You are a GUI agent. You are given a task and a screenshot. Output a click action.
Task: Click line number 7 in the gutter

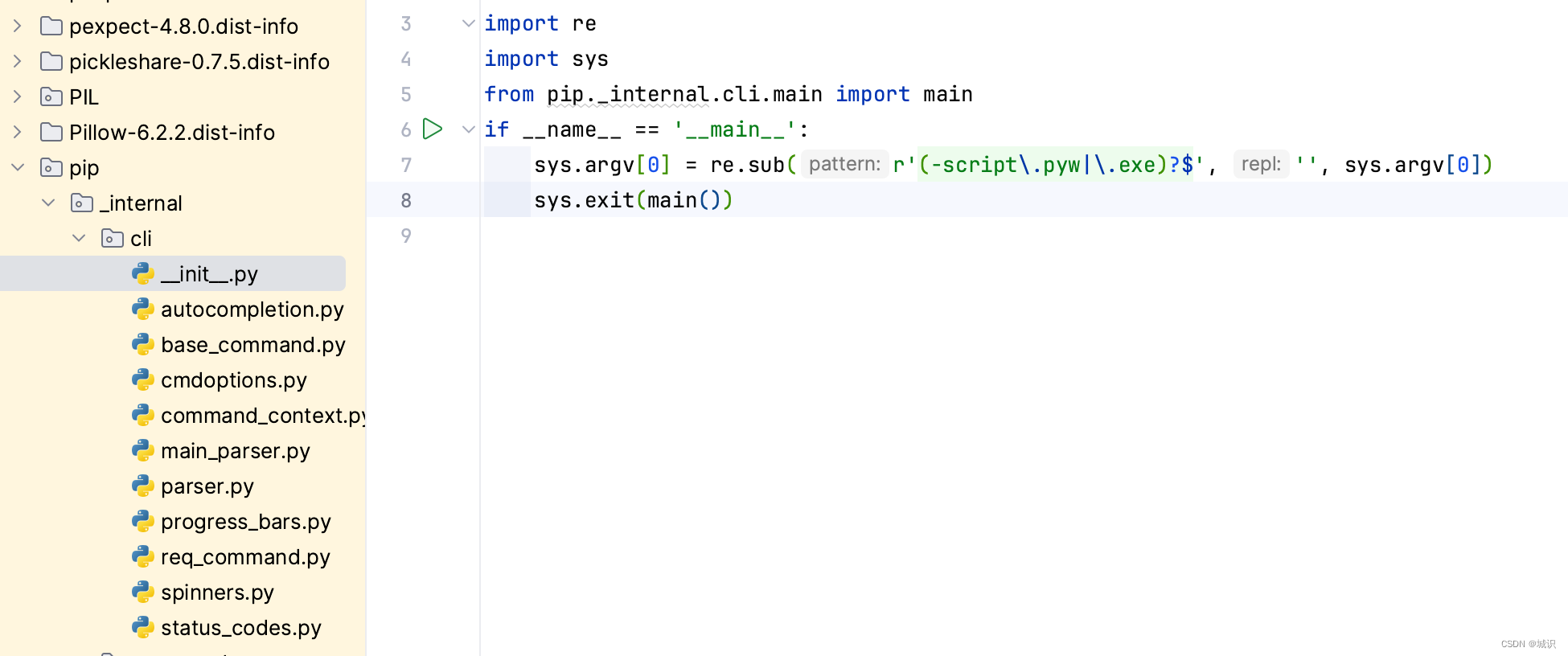pyautogui.click(x=406, y=165)
